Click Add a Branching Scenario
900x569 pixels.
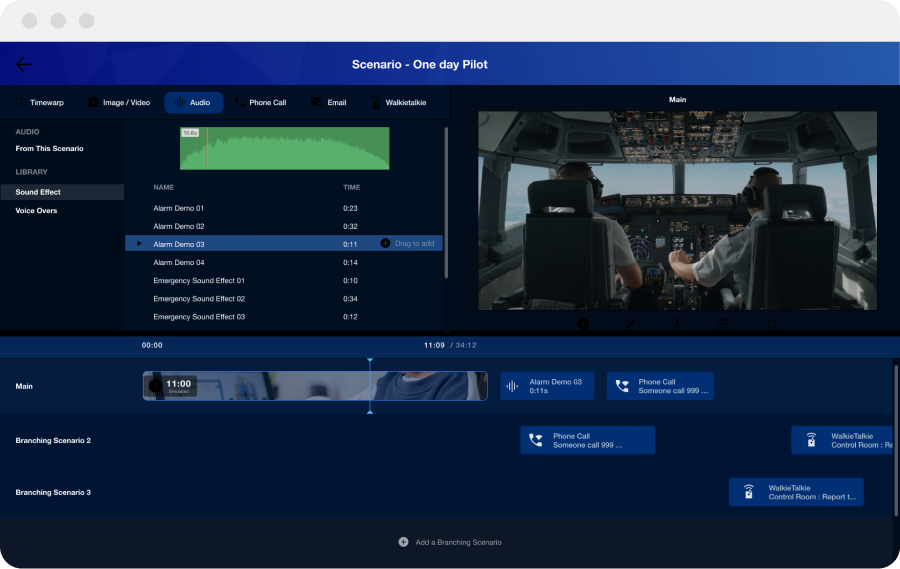click(x=450, y=542)
